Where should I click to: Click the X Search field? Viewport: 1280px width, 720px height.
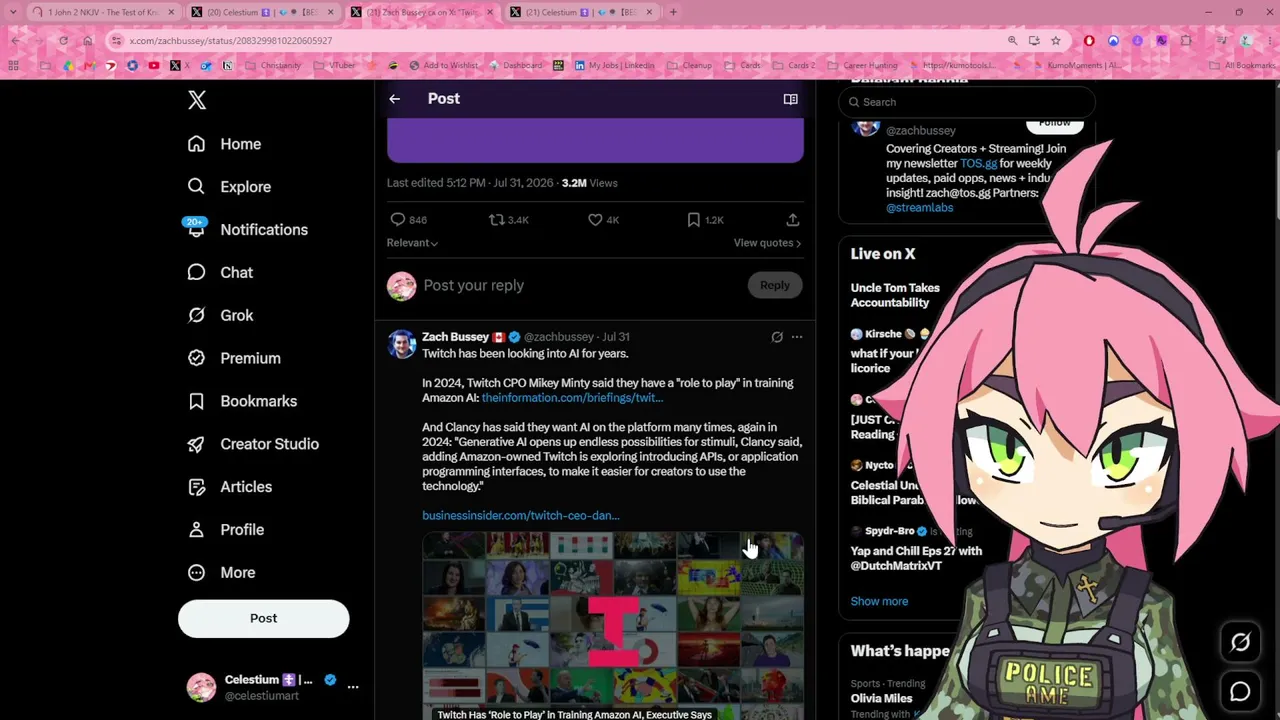pos(967,102)
